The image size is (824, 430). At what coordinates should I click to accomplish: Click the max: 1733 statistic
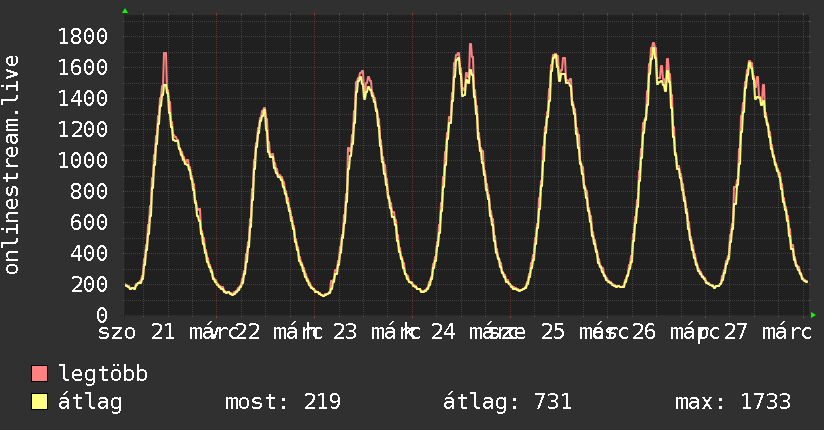point(733,402)
